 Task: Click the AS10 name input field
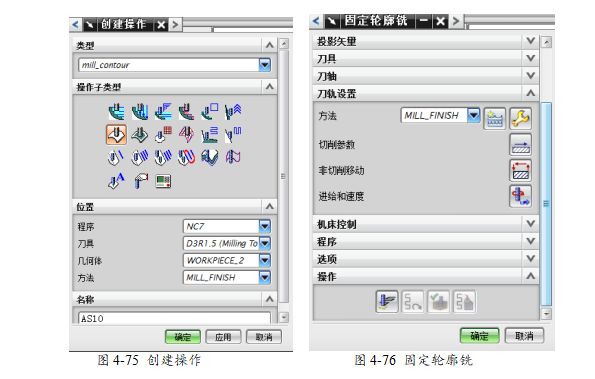174,318
